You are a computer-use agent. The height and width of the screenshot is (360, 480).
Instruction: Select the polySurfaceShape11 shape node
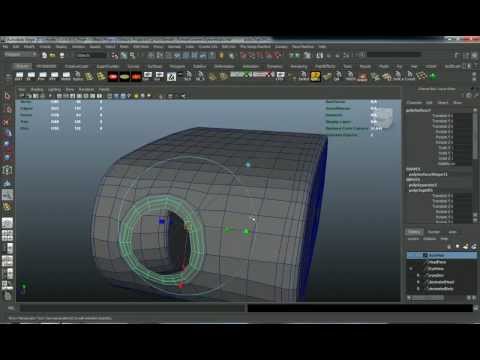[428, 174]
